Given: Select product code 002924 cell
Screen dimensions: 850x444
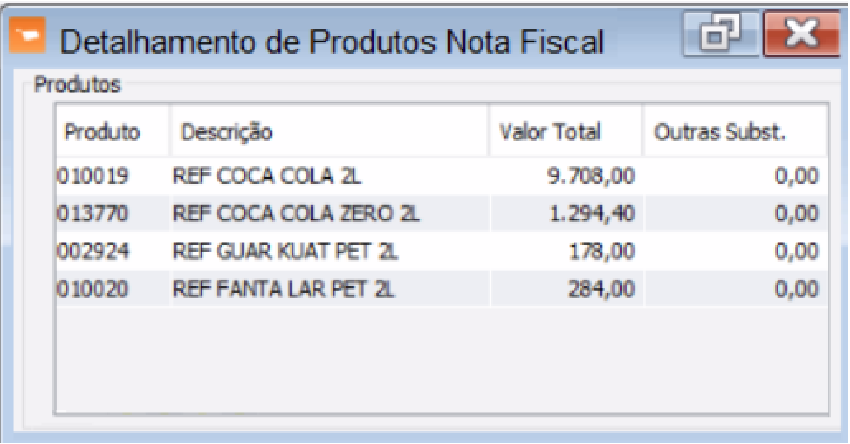Looking at the screenshot, I should 84,250.
